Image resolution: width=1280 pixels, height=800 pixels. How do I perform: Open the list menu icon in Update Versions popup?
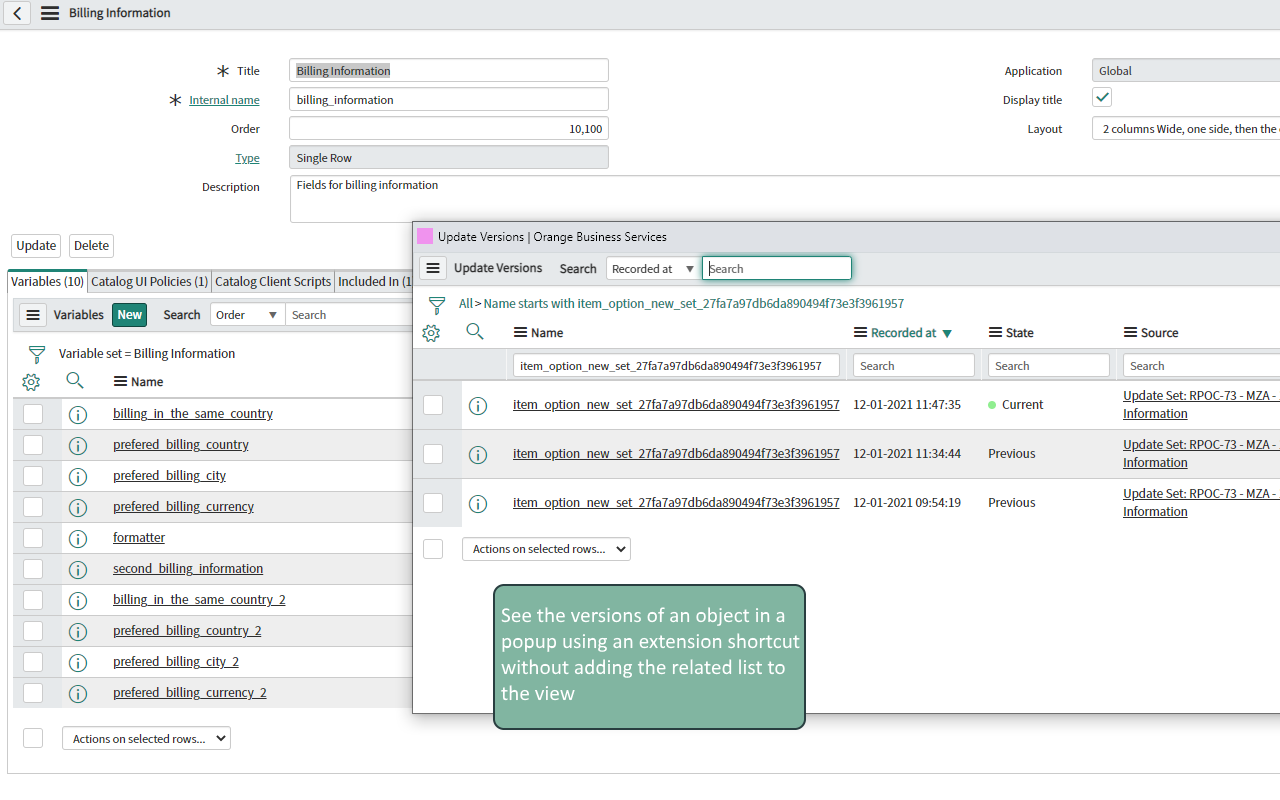pos(432,268)
